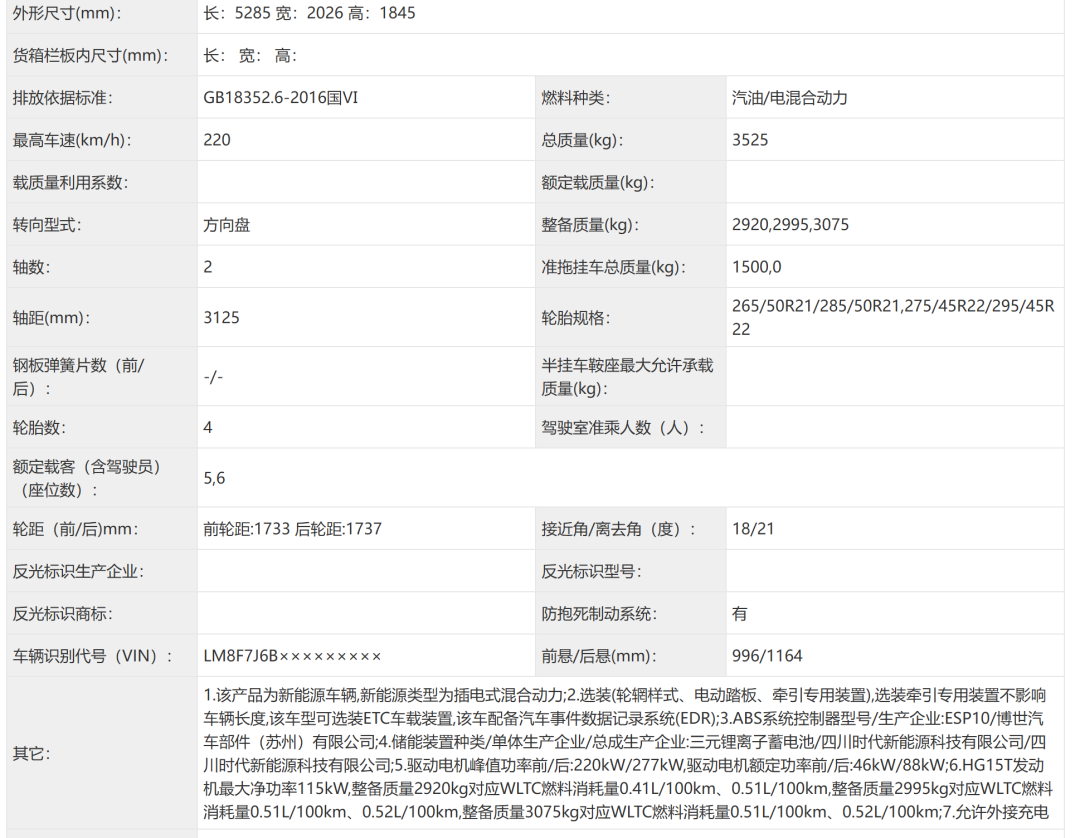Viewport: 1080px width, 838px height.
Task: Select the seating capacity value 5,6
Action: pos(214,478)
